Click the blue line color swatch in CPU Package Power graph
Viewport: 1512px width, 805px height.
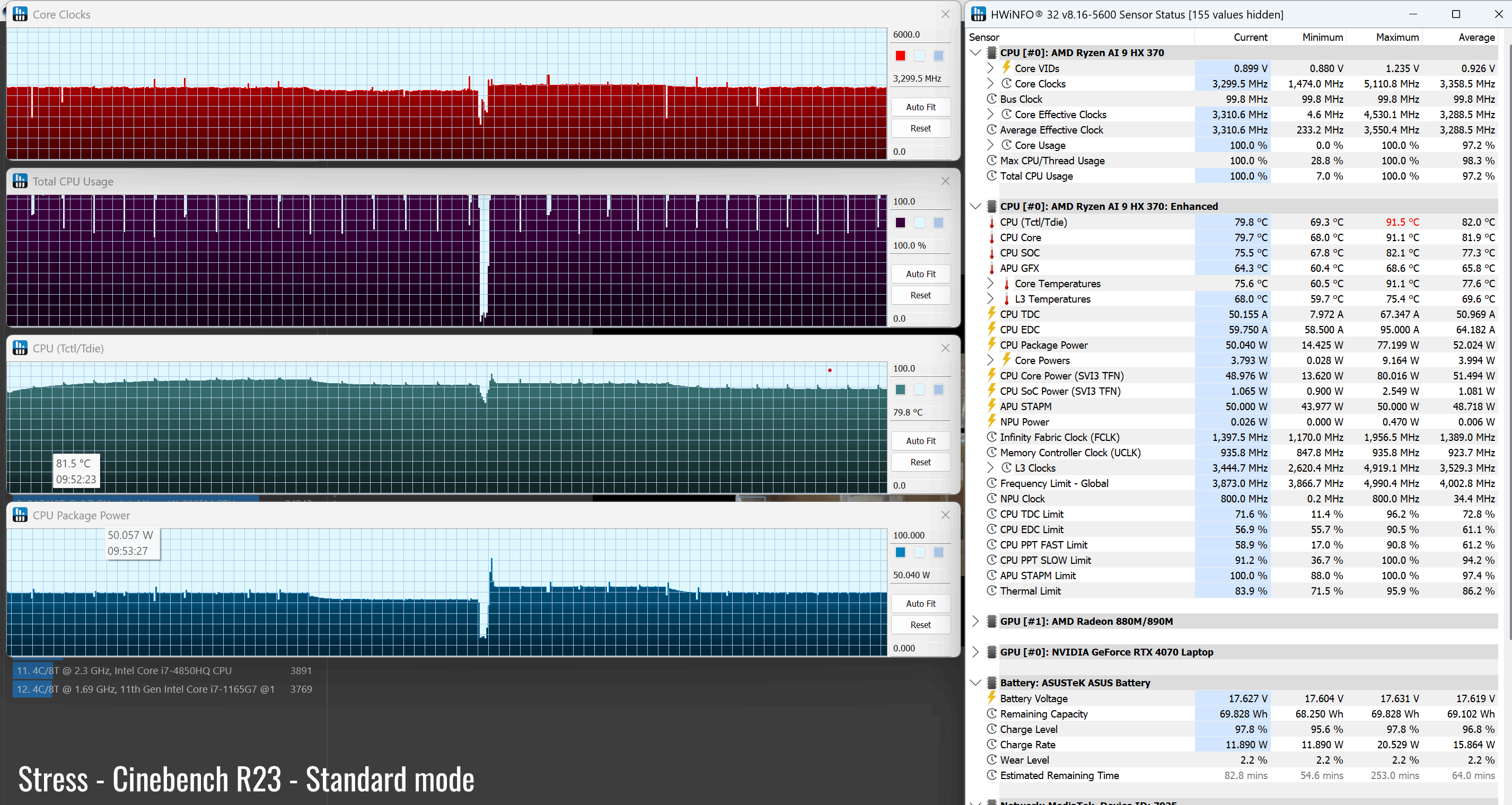900,552
